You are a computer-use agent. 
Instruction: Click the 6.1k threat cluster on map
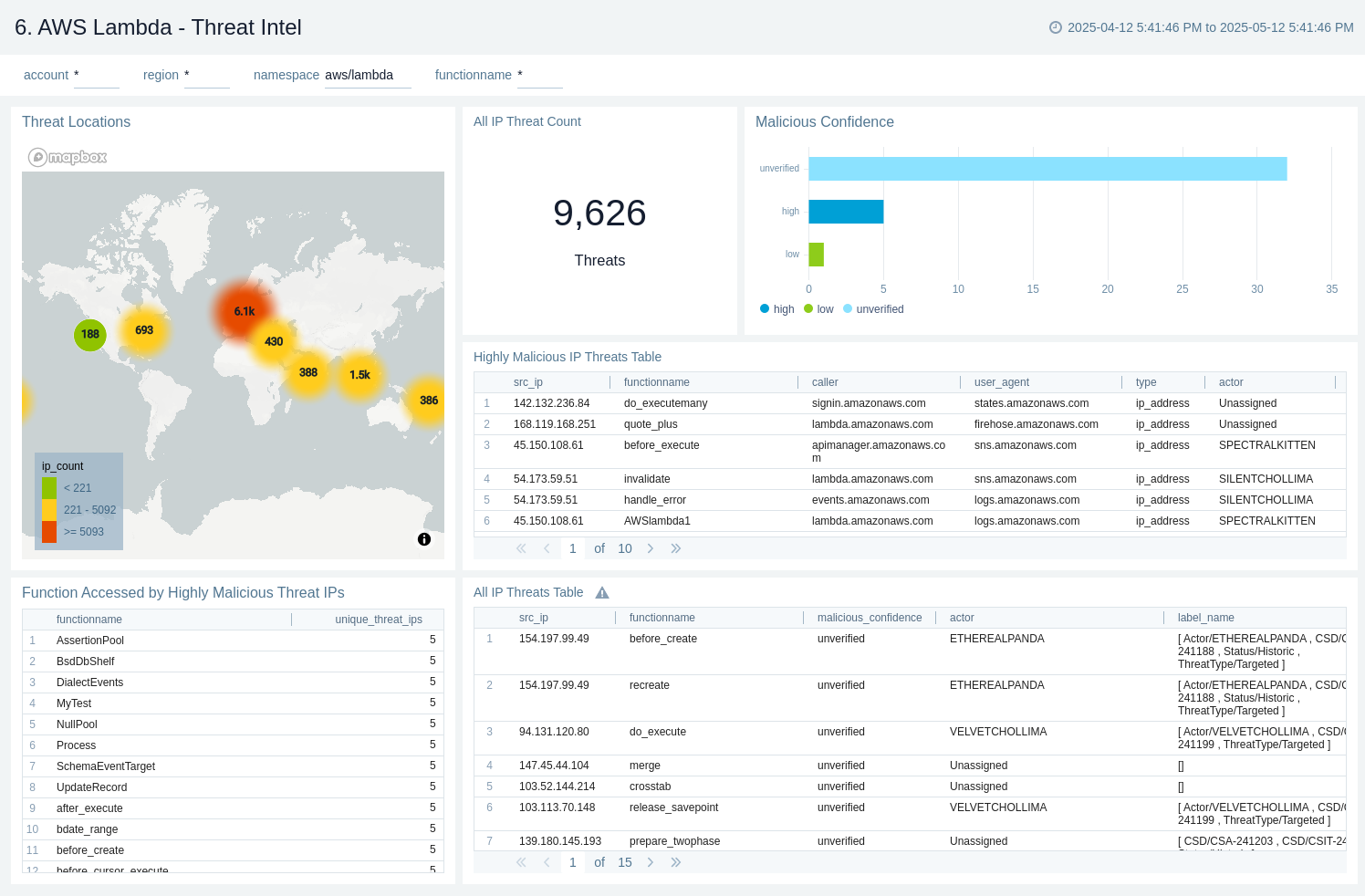click(x=244, y=311)
